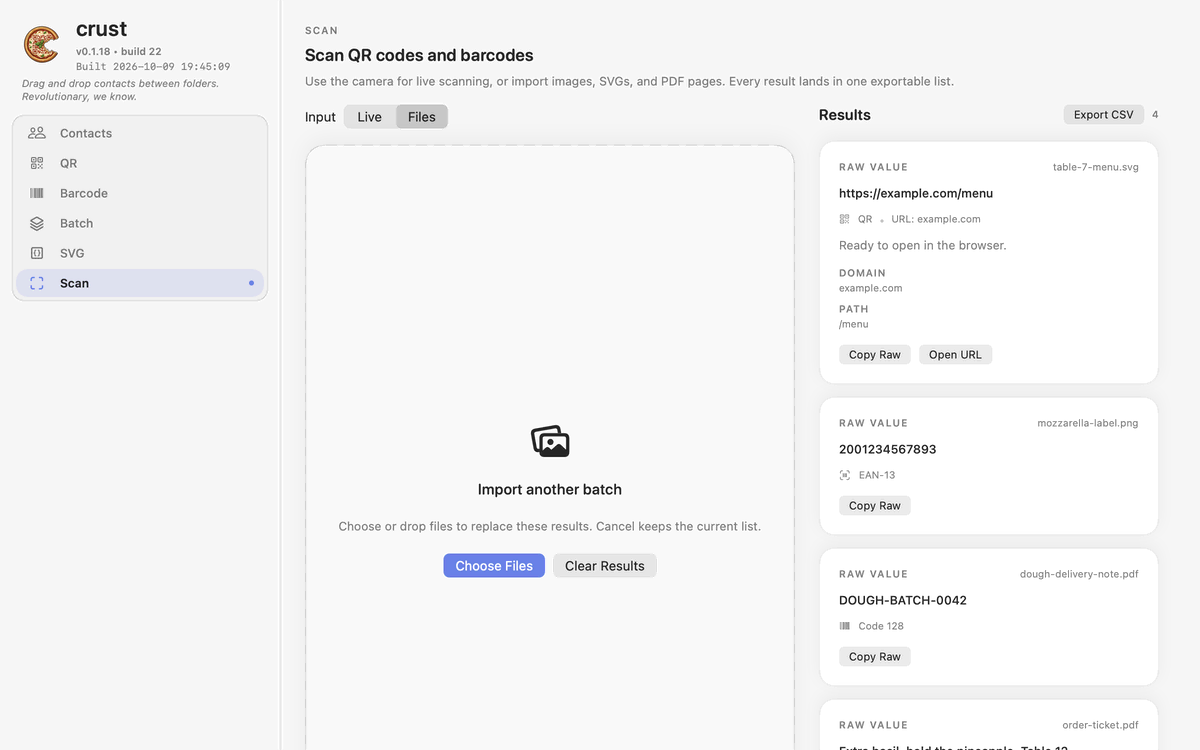Open the QR section
Image resolution: width=1200 pixels, height=750 pixels.
(140, 163)
